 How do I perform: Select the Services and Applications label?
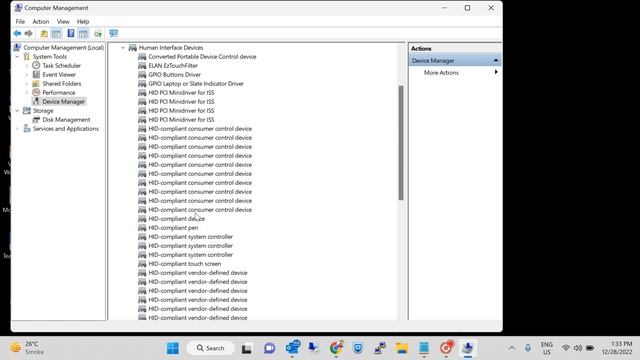click(66, 129)
